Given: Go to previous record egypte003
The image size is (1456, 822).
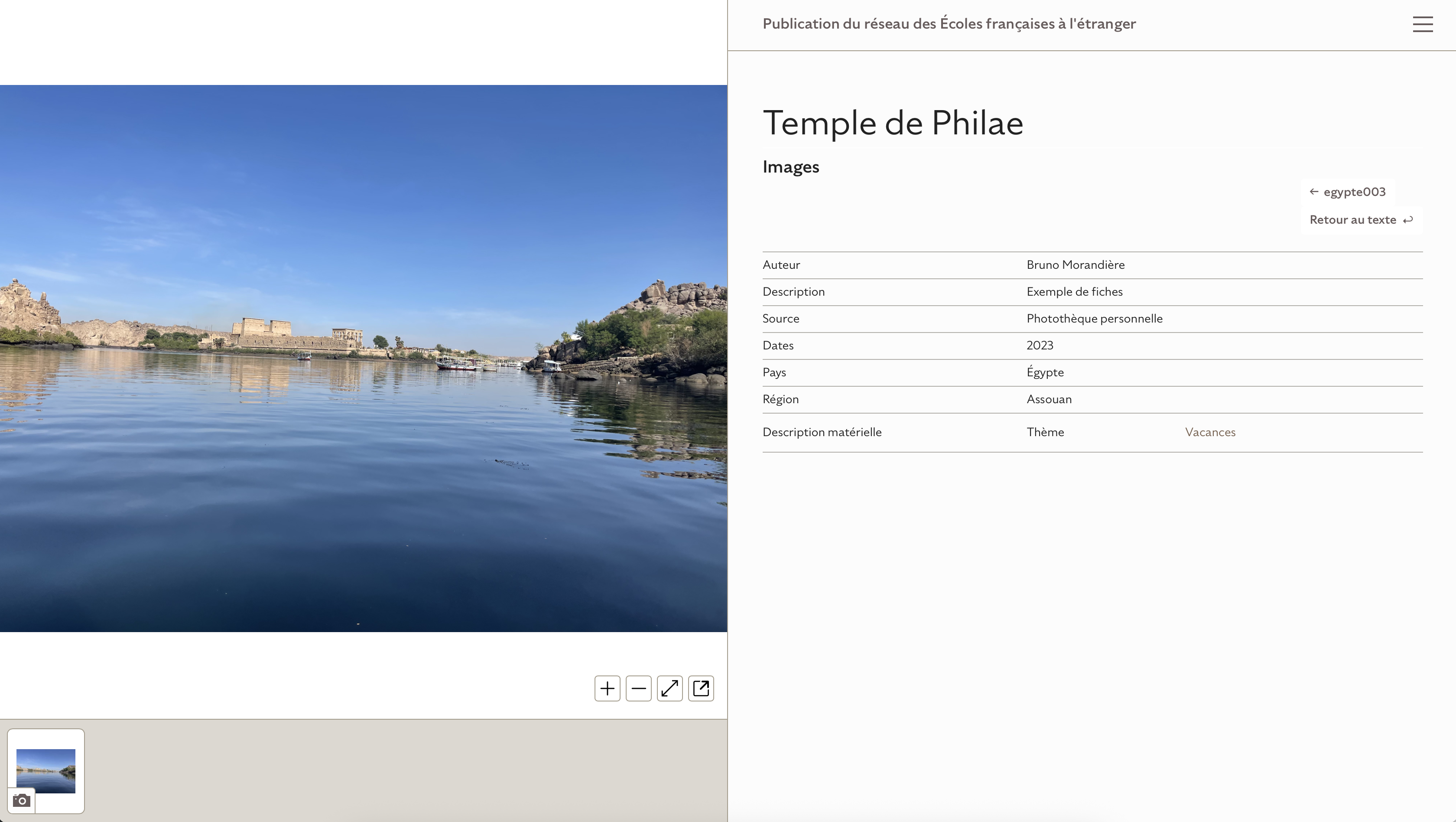Looking at the screenshot, I should coord(1348,192).
